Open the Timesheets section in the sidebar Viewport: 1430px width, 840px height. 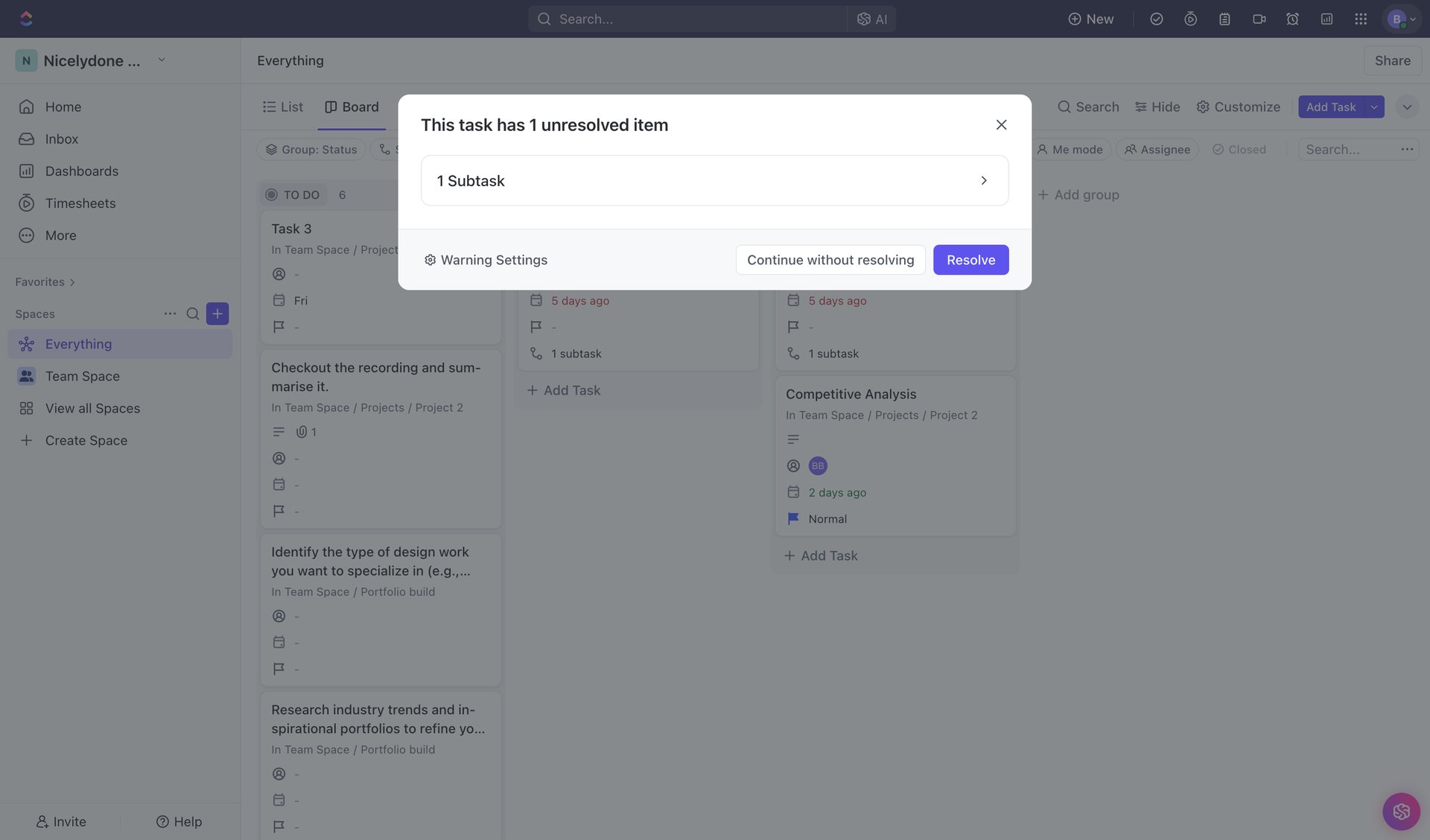[80, 203]
